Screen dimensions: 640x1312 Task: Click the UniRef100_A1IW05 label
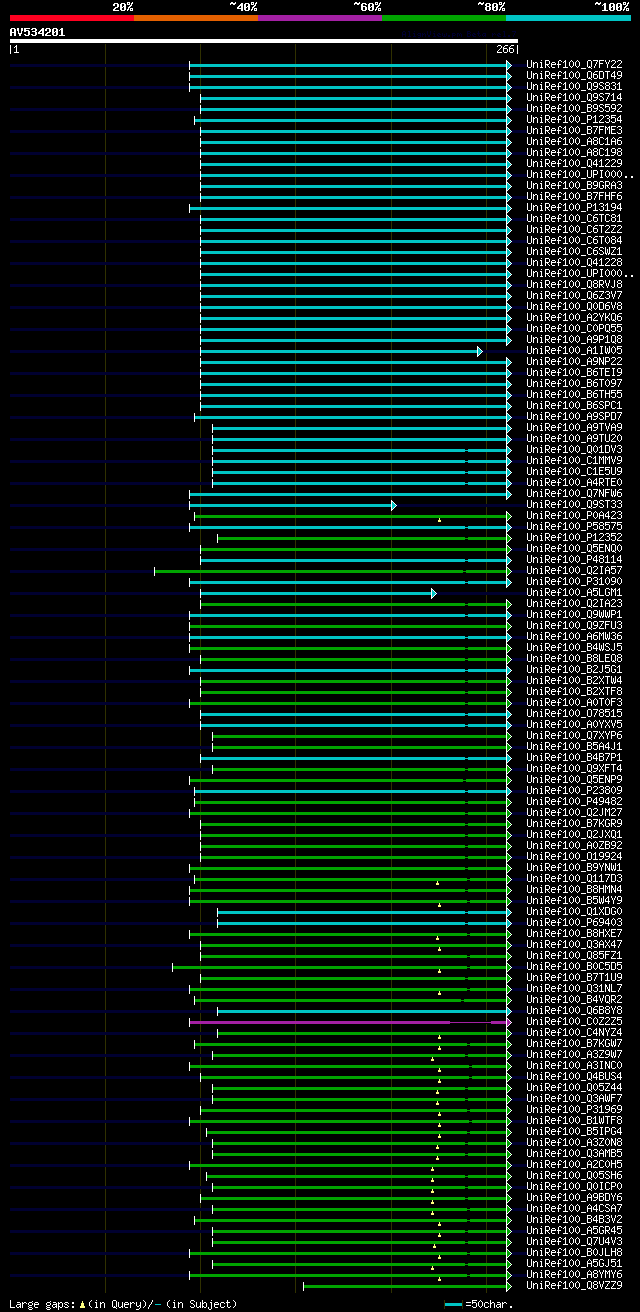(575, 350)
